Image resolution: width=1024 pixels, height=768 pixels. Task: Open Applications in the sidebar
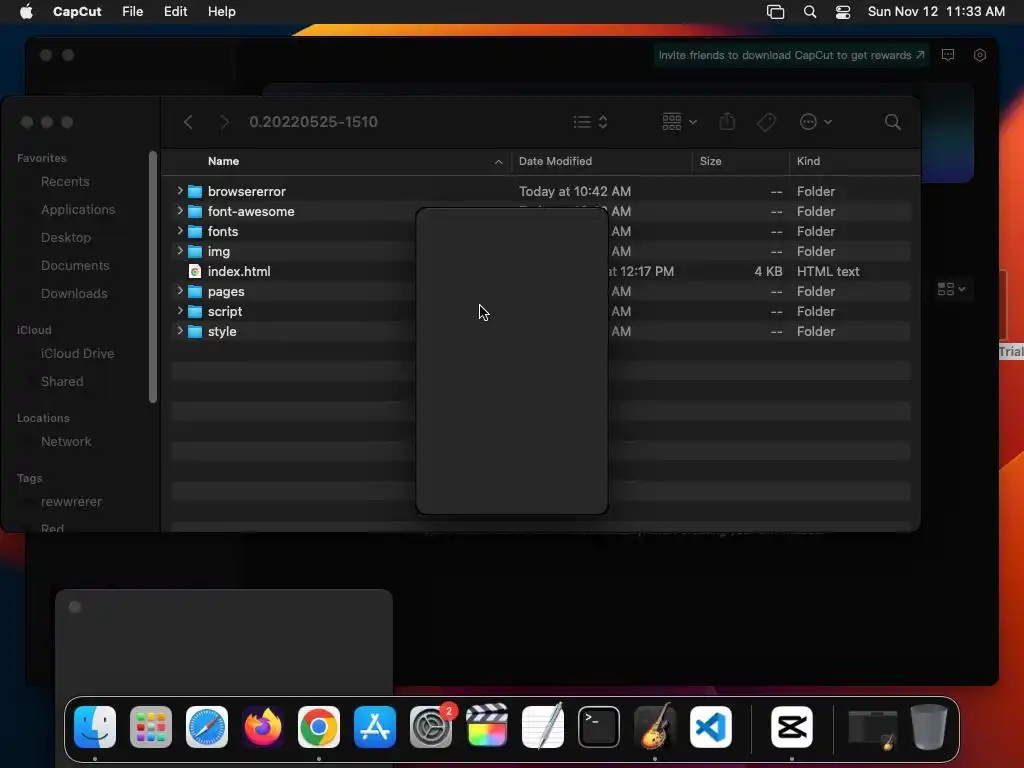[x=78, y=210]
